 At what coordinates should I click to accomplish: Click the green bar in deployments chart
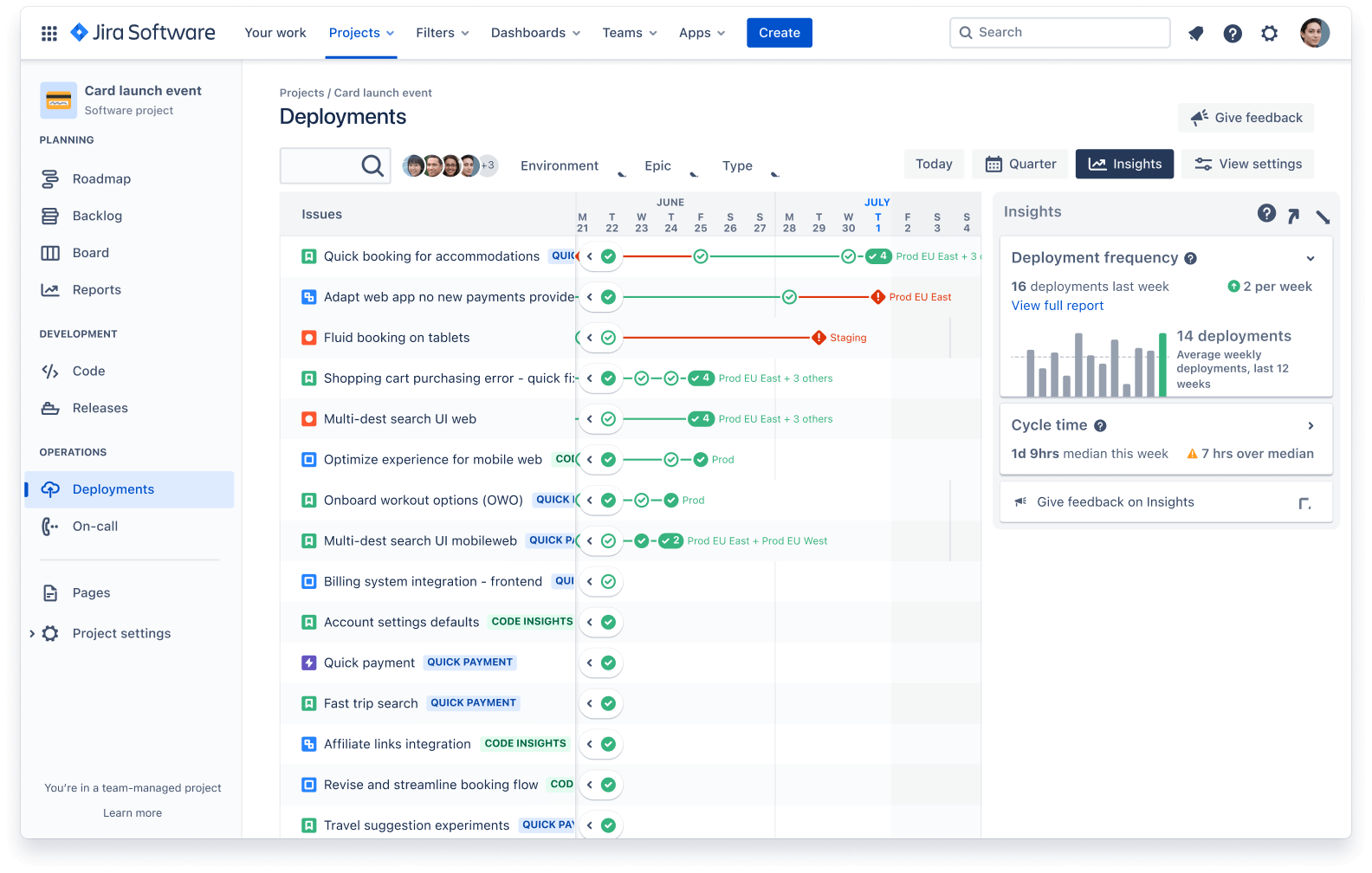[1162, 365]
